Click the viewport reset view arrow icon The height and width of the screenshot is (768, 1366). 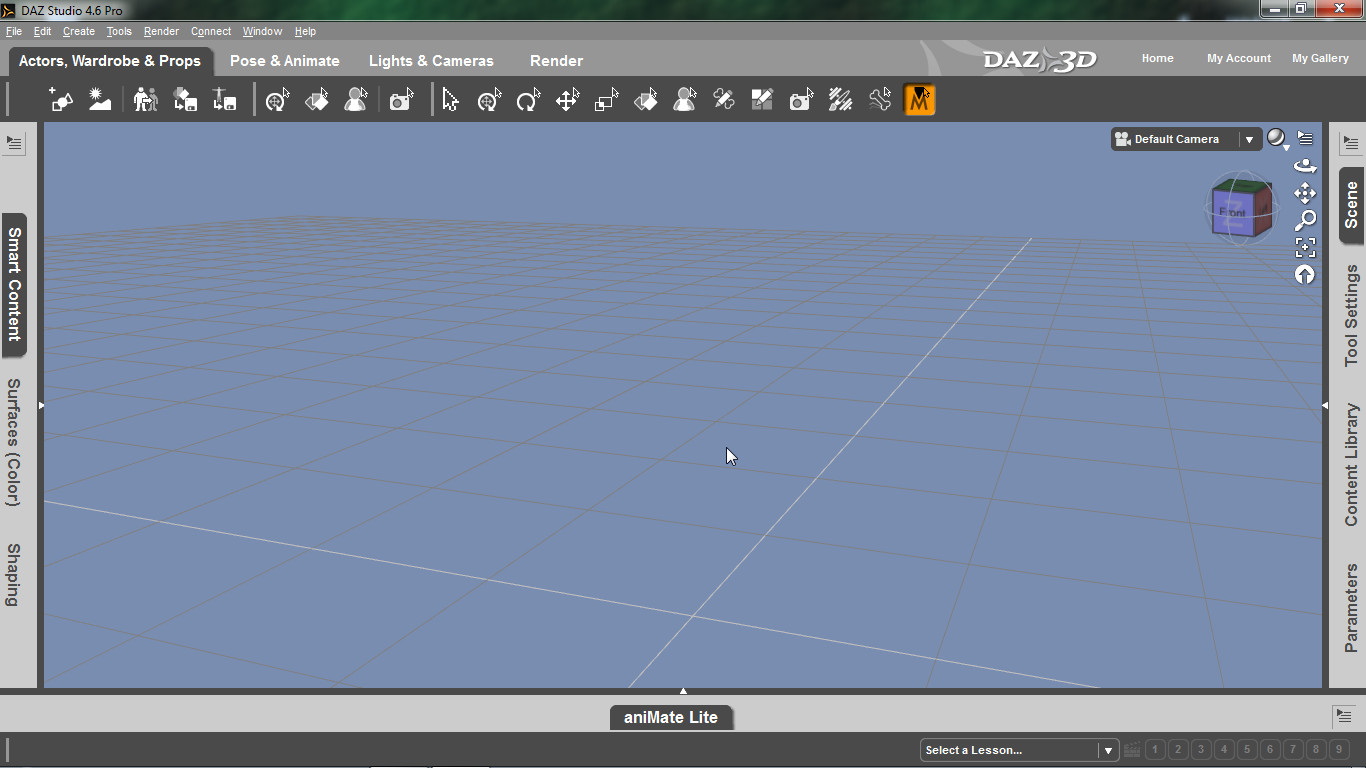click(1305, 274)
